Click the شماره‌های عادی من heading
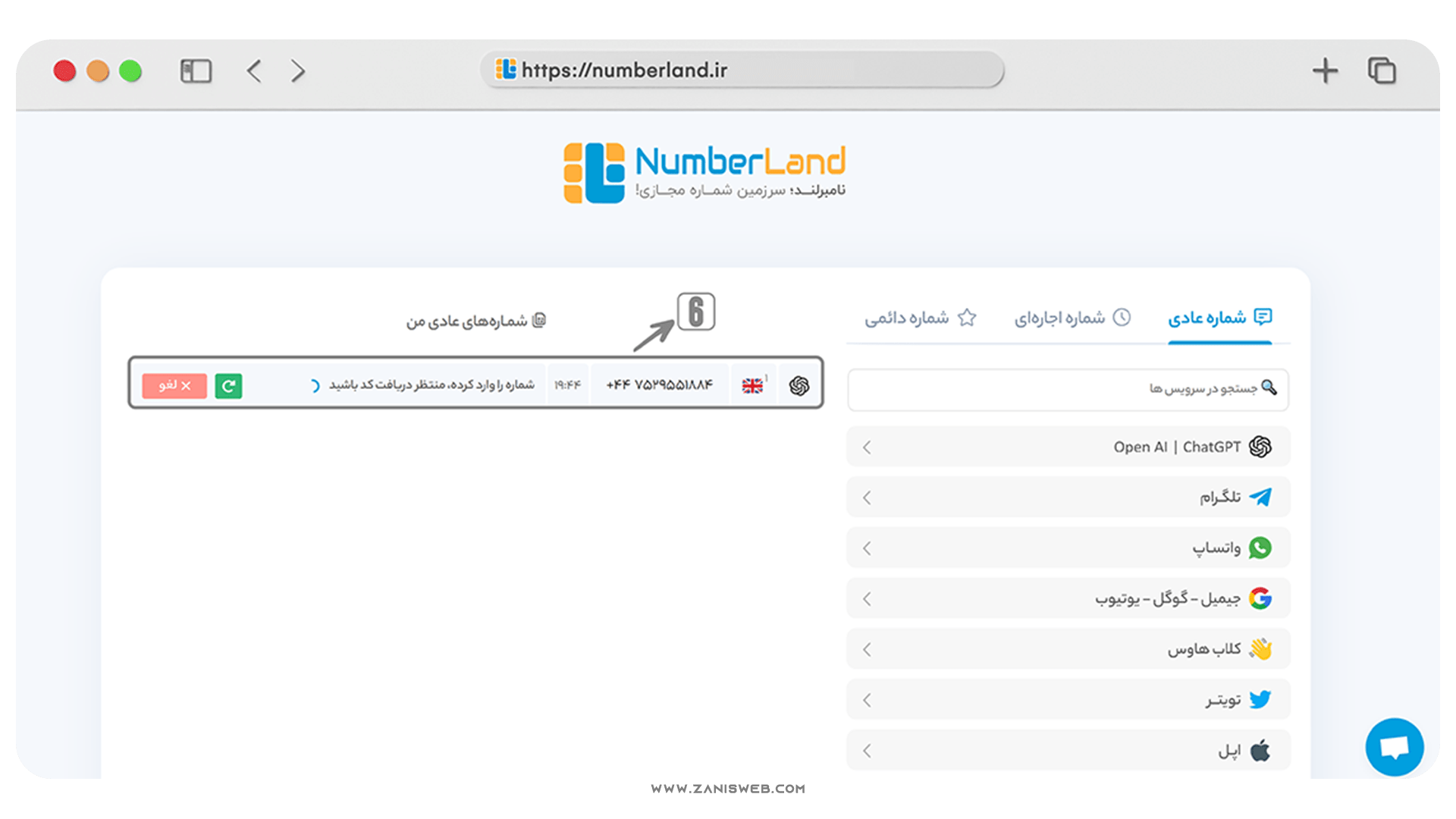The width and height of the screenshot is (1456, 819). pos(466,321)
